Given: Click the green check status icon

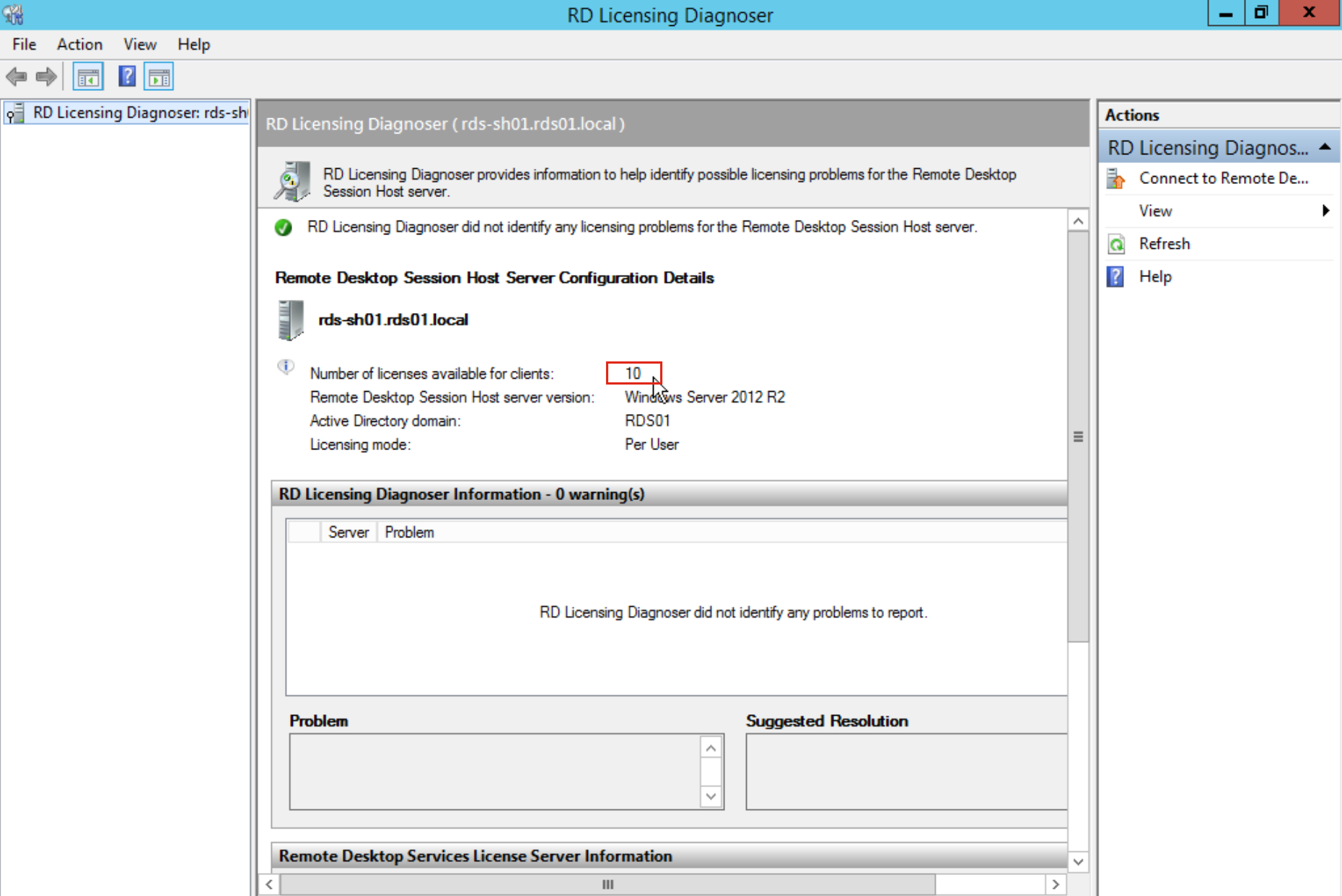Looking at the screenshot, I should click(284, 228).
